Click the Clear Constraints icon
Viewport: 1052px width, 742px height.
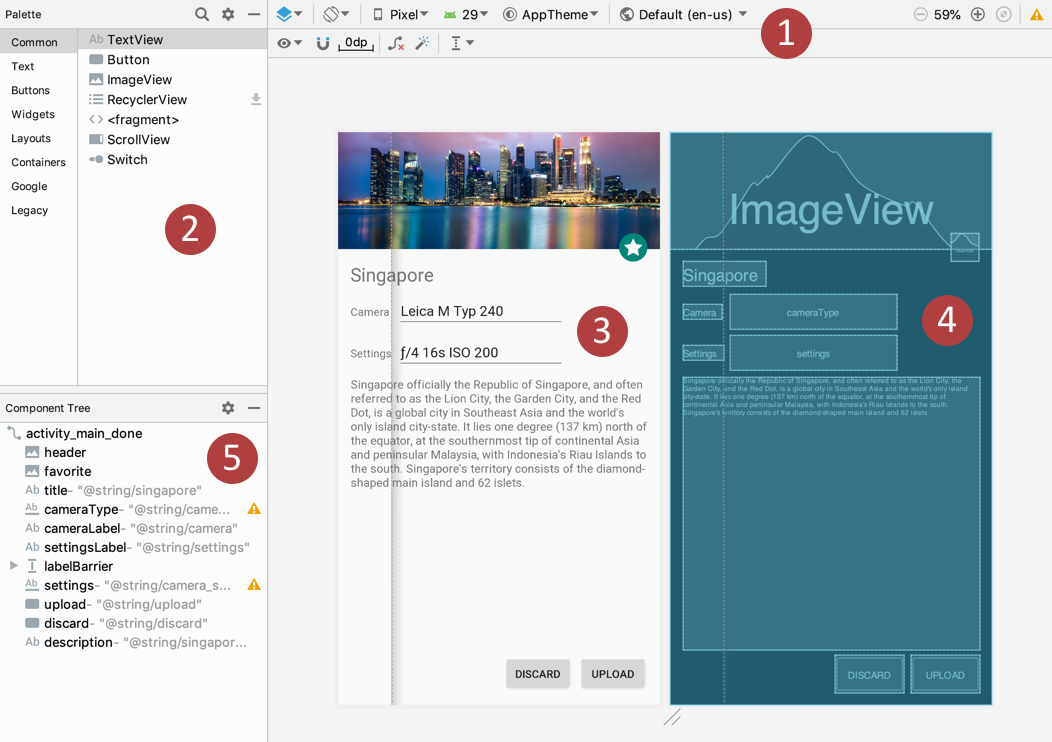(396, 43)
